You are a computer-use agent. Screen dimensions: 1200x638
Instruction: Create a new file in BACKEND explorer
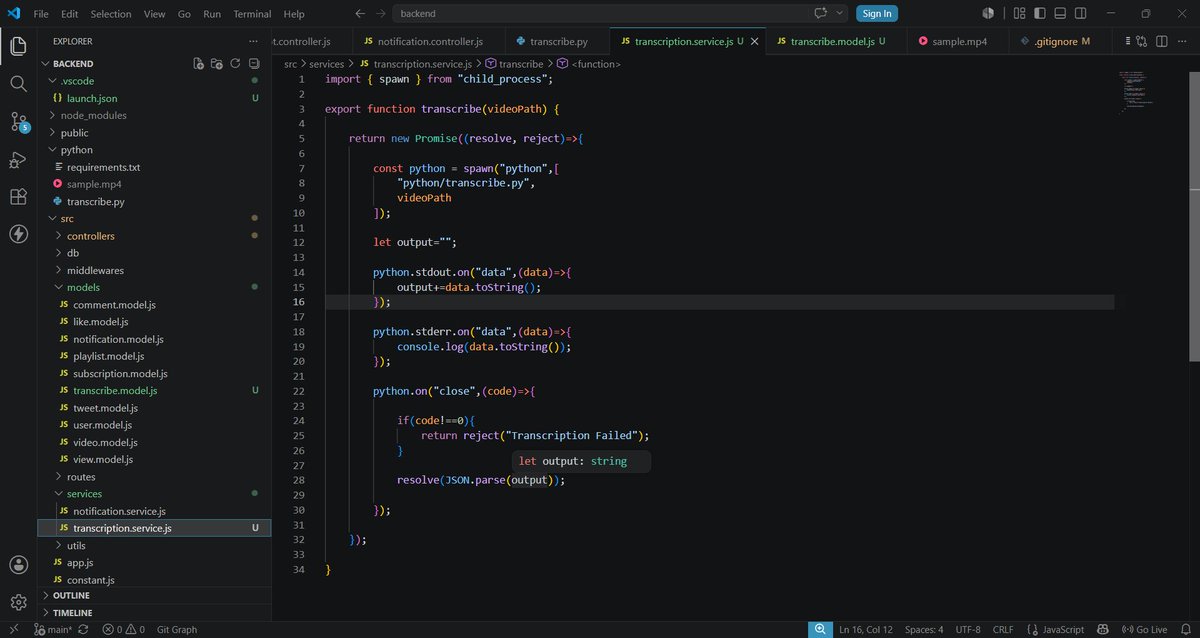(x=199, y=63)
